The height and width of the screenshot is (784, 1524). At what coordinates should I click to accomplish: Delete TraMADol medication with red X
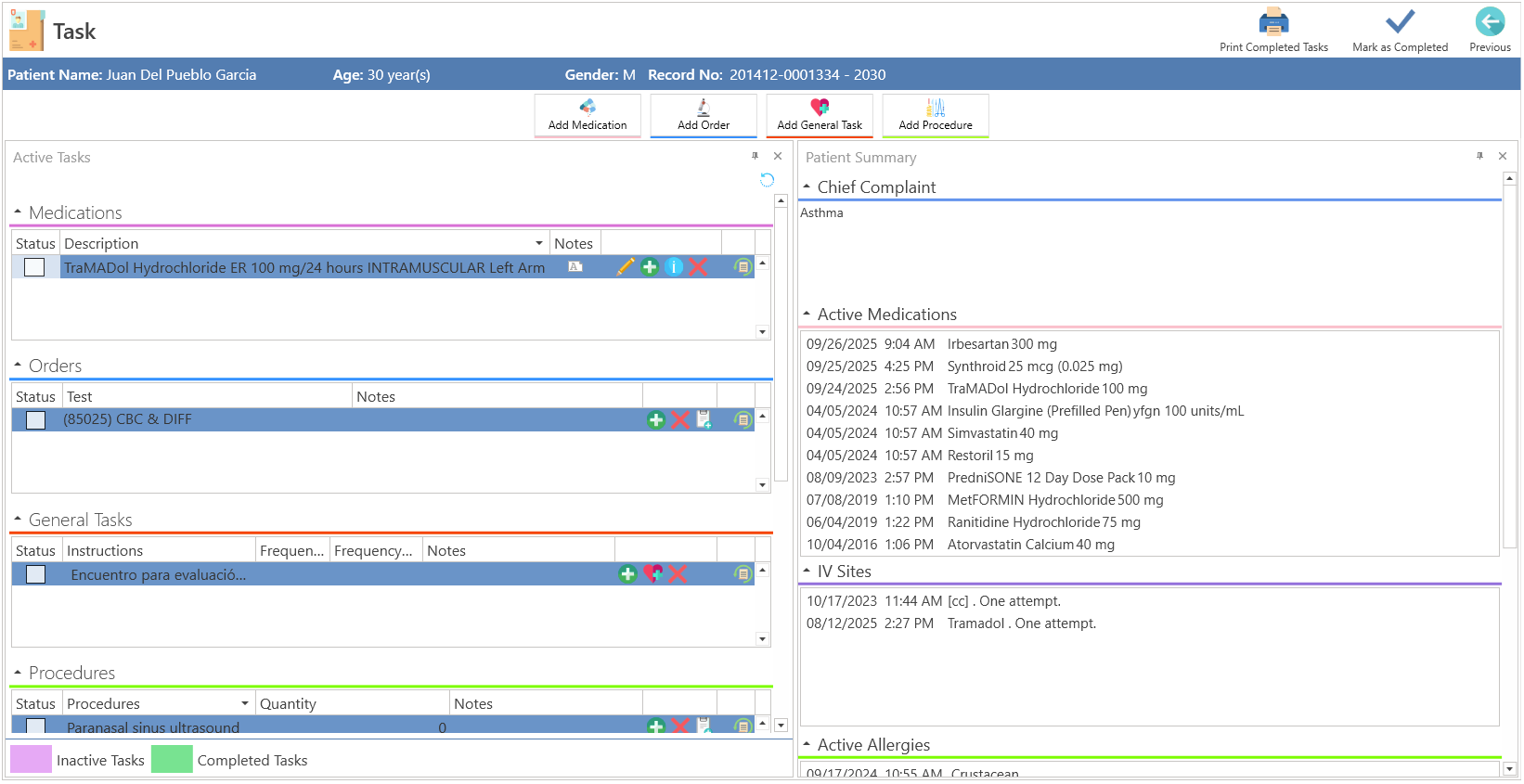698,267
